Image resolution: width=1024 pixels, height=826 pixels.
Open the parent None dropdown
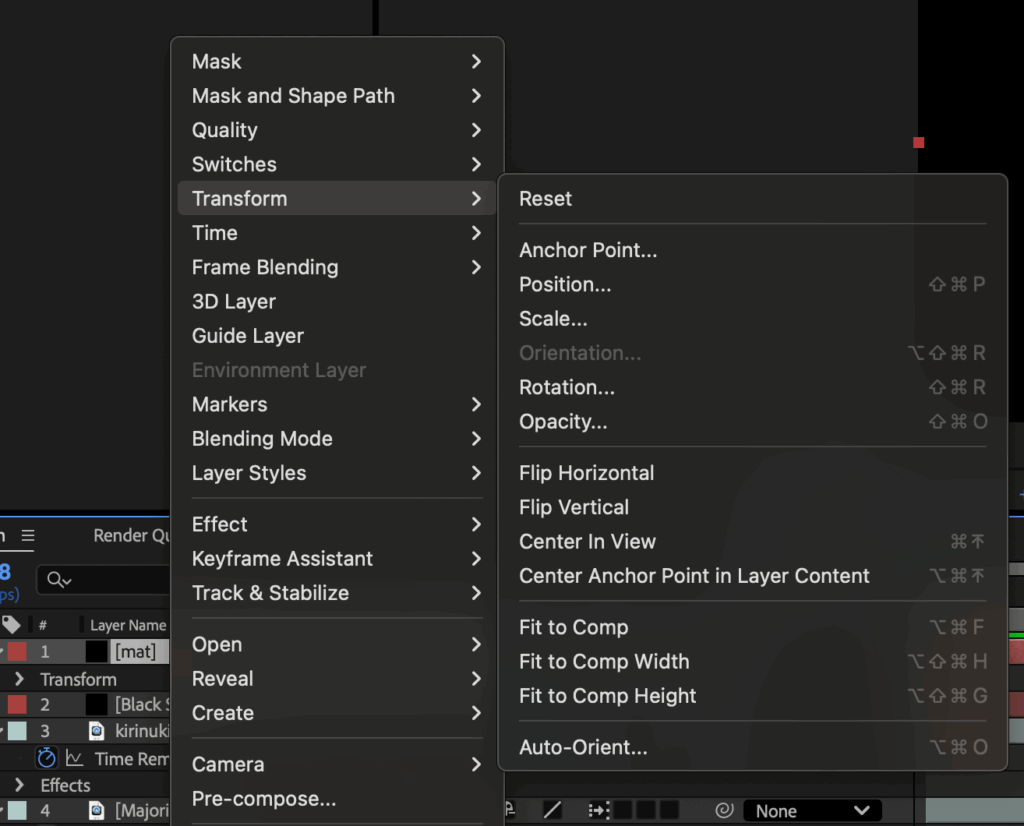(812, 811)
